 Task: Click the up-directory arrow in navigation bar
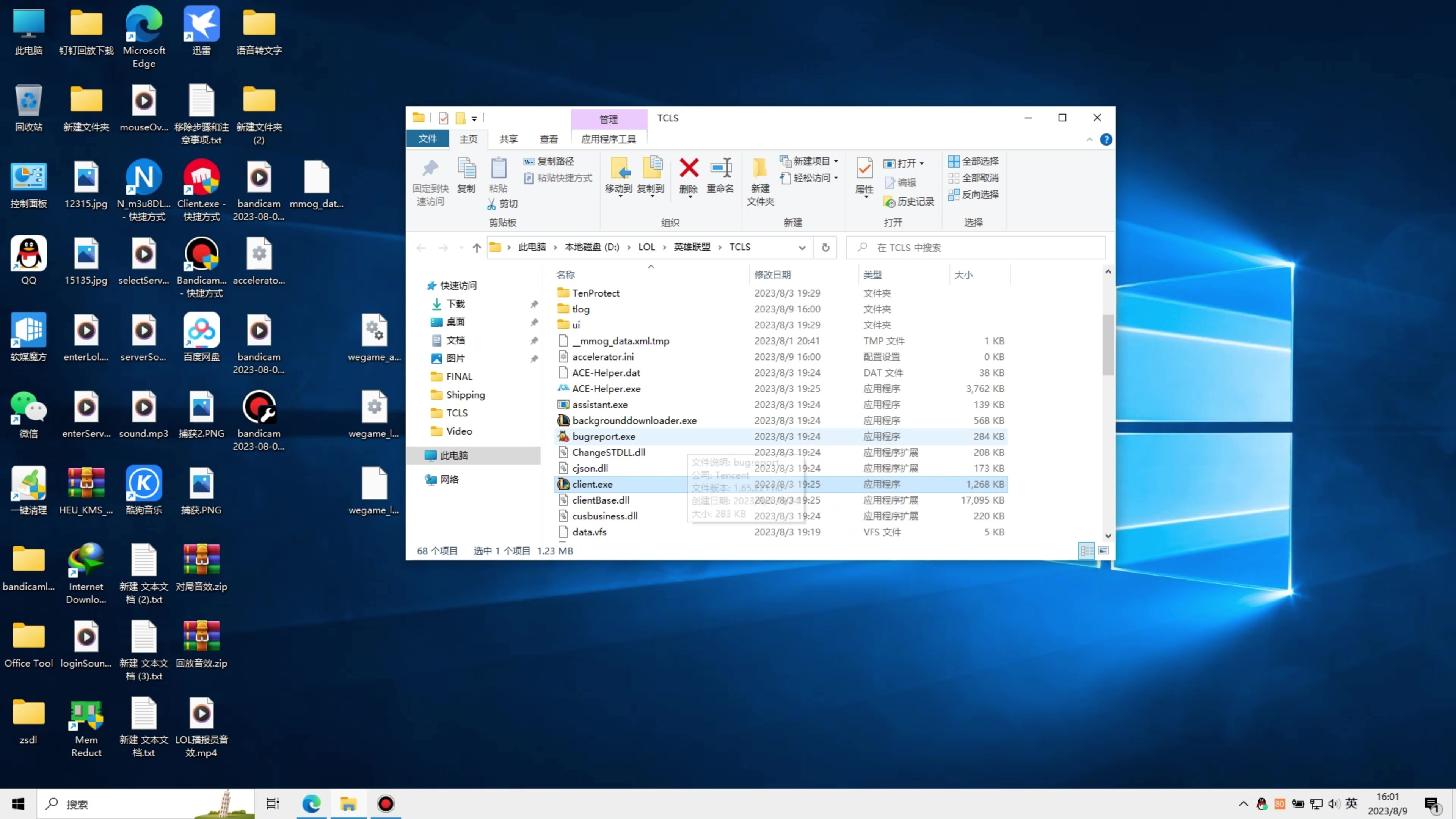coord(477,248)
